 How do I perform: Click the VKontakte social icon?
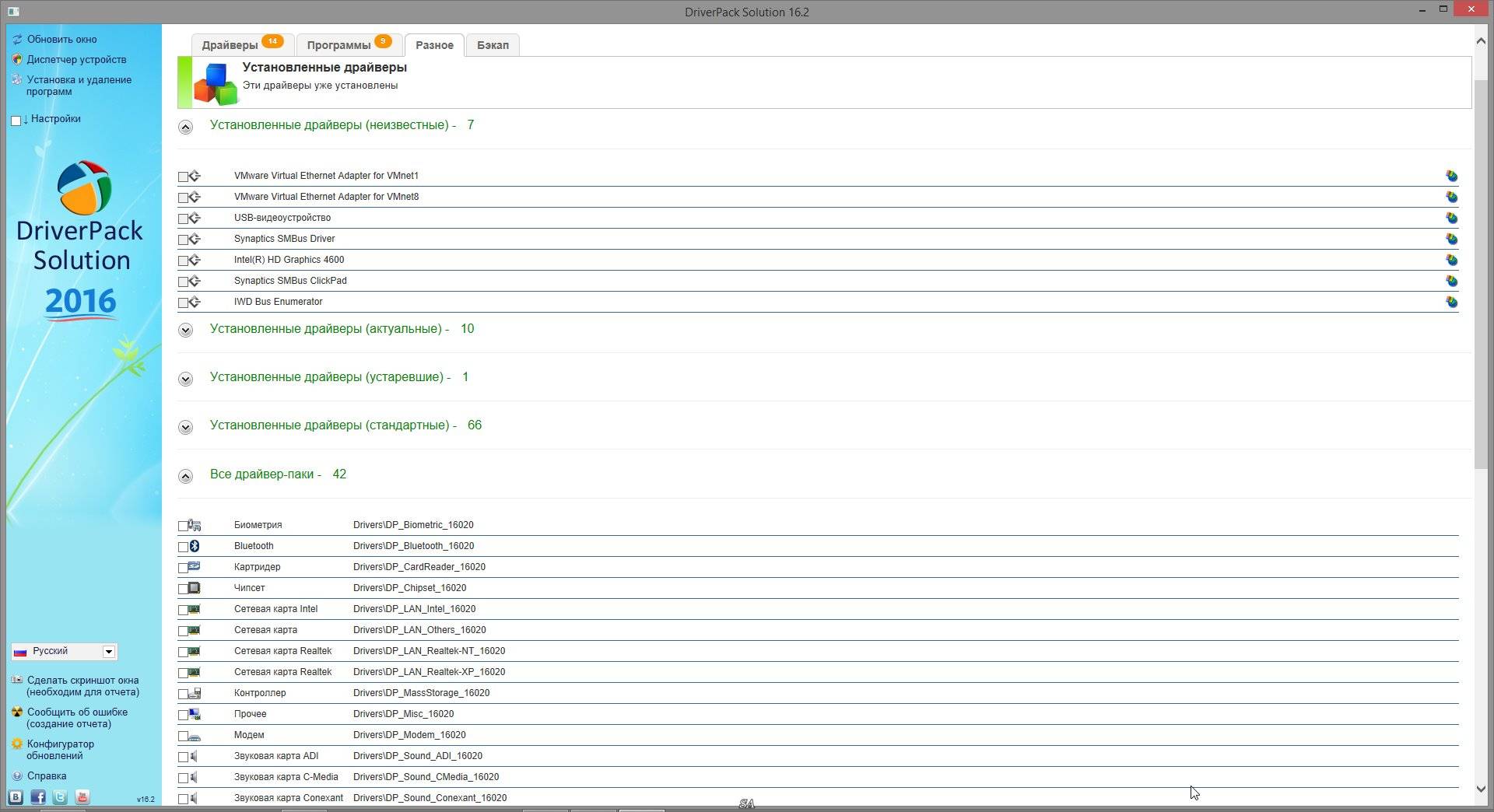pyautogui.click(x=16, y=796)
